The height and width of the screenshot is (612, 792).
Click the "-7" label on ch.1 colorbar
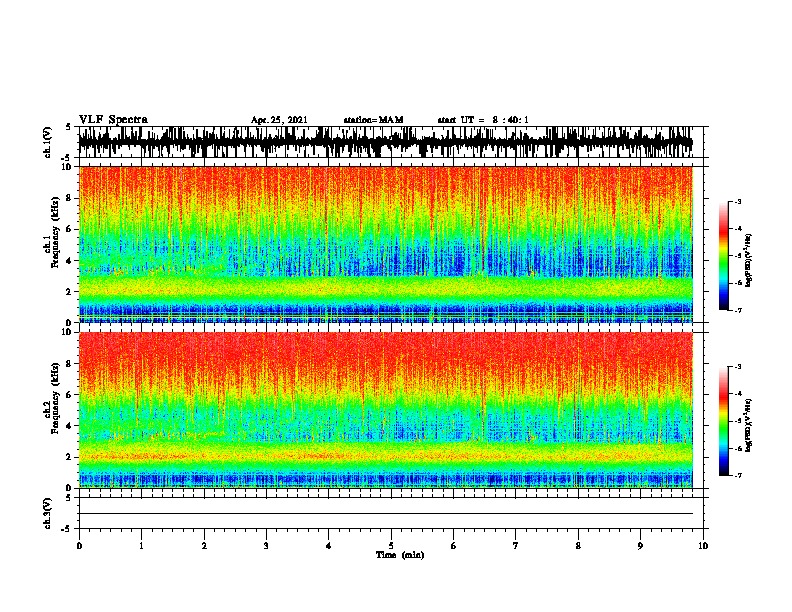click(738, 310)
